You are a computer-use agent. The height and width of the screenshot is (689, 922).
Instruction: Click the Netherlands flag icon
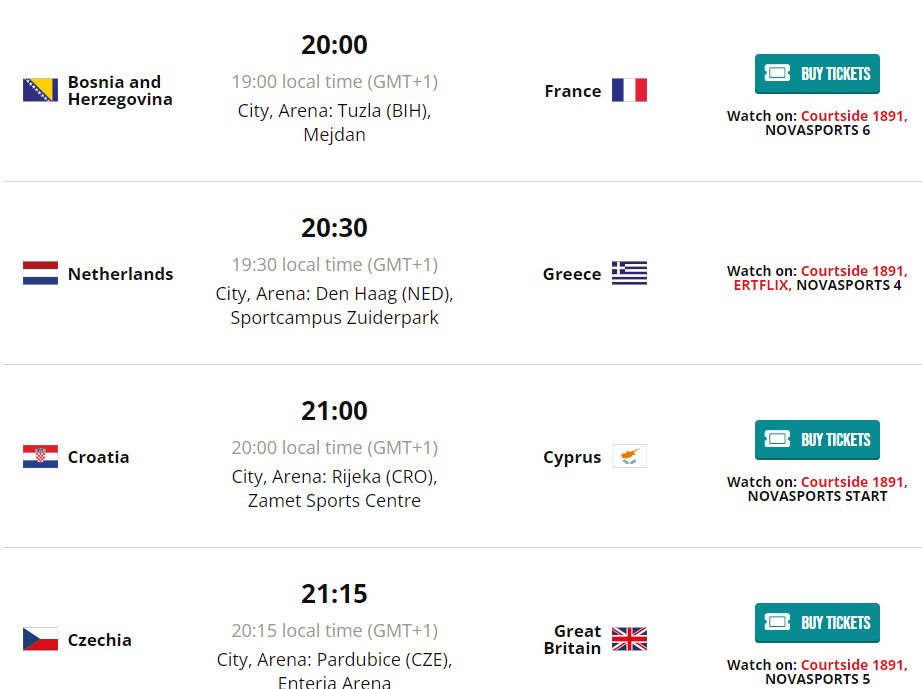tap(40, 274)
